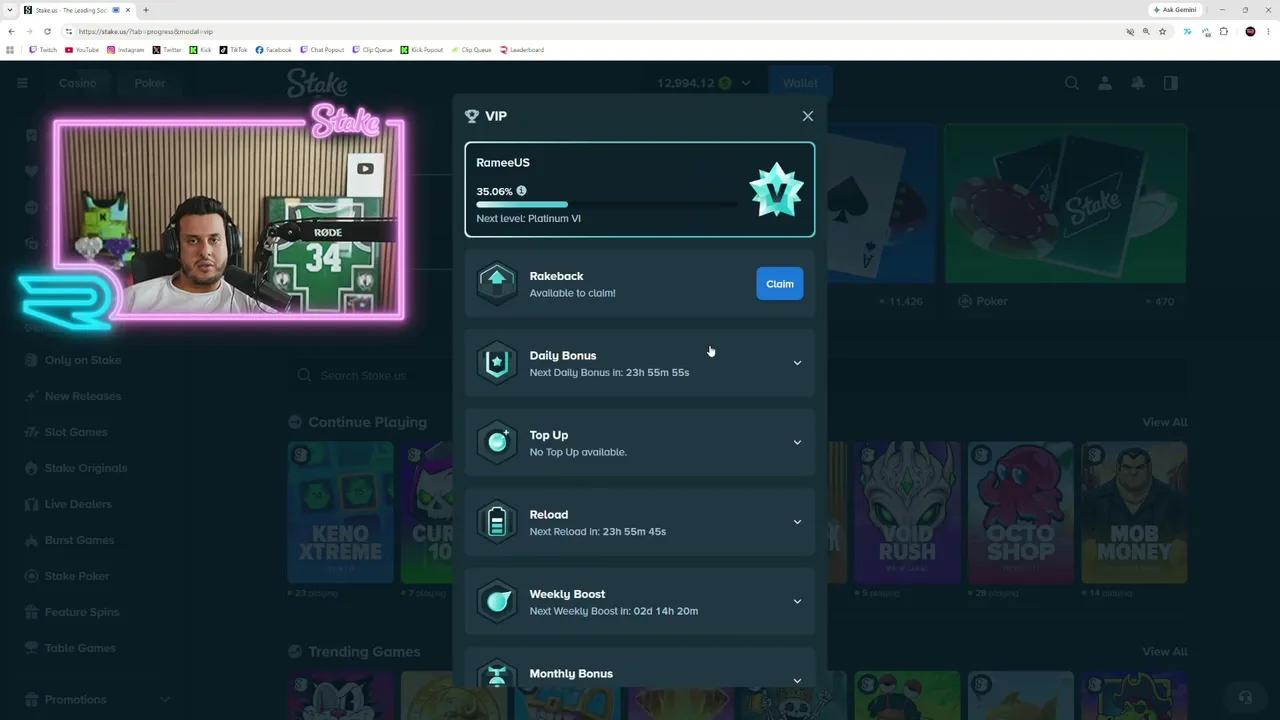The height and width of the screenshot is (720, 1280).
Task: Click the VIP level progress bar
Action: click(606, 204)
